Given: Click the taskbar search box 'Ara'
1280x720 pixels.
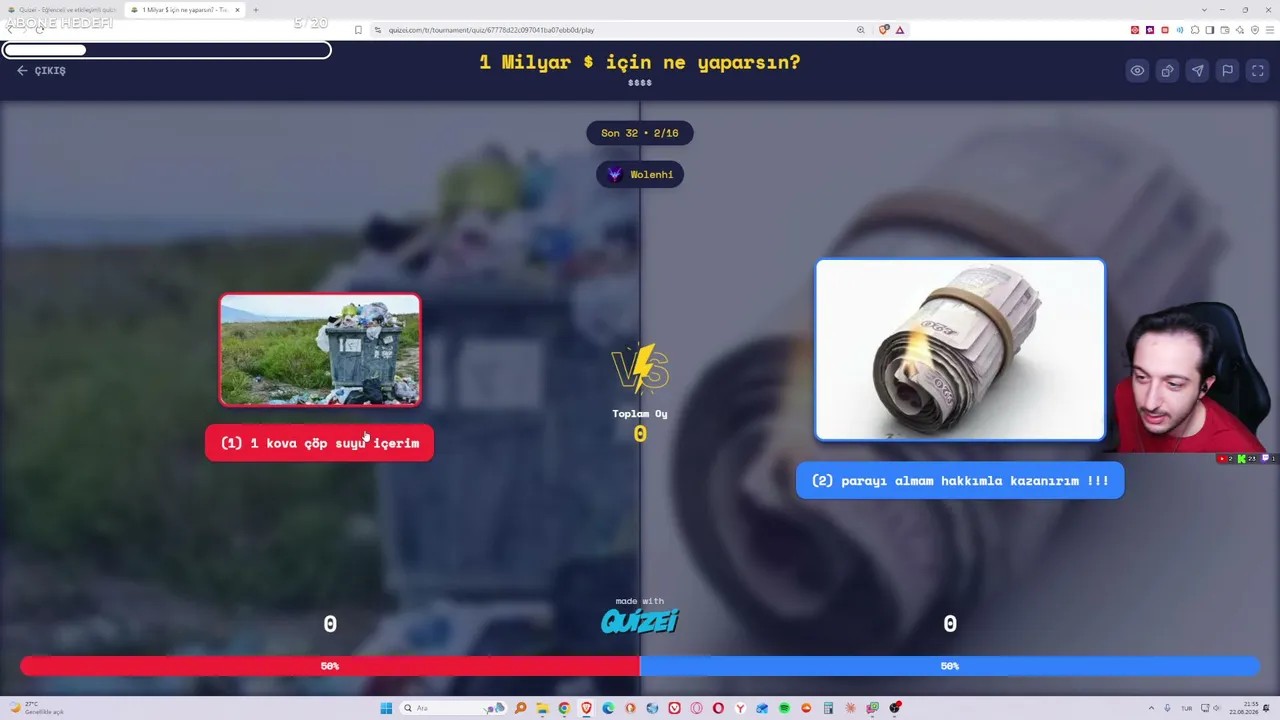Looking at the screenshot, I should coord(453,708).
